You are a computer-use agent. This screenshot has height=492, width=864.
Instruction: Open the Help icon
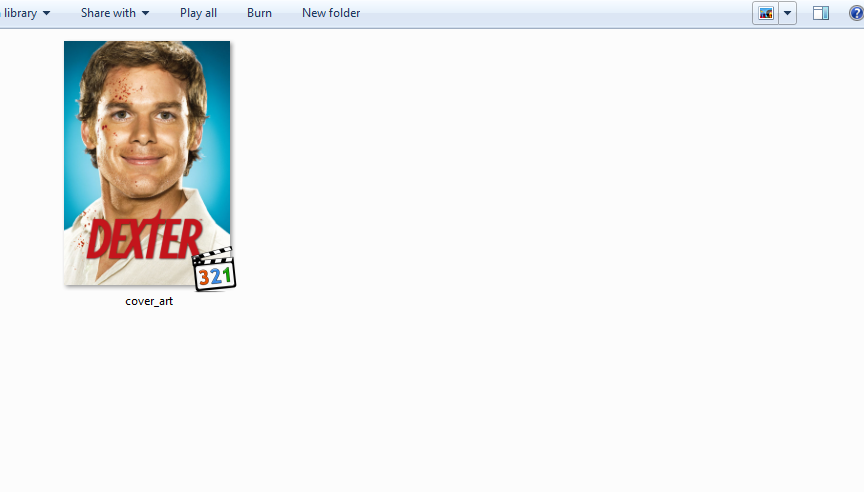click(x=857, y=13)
